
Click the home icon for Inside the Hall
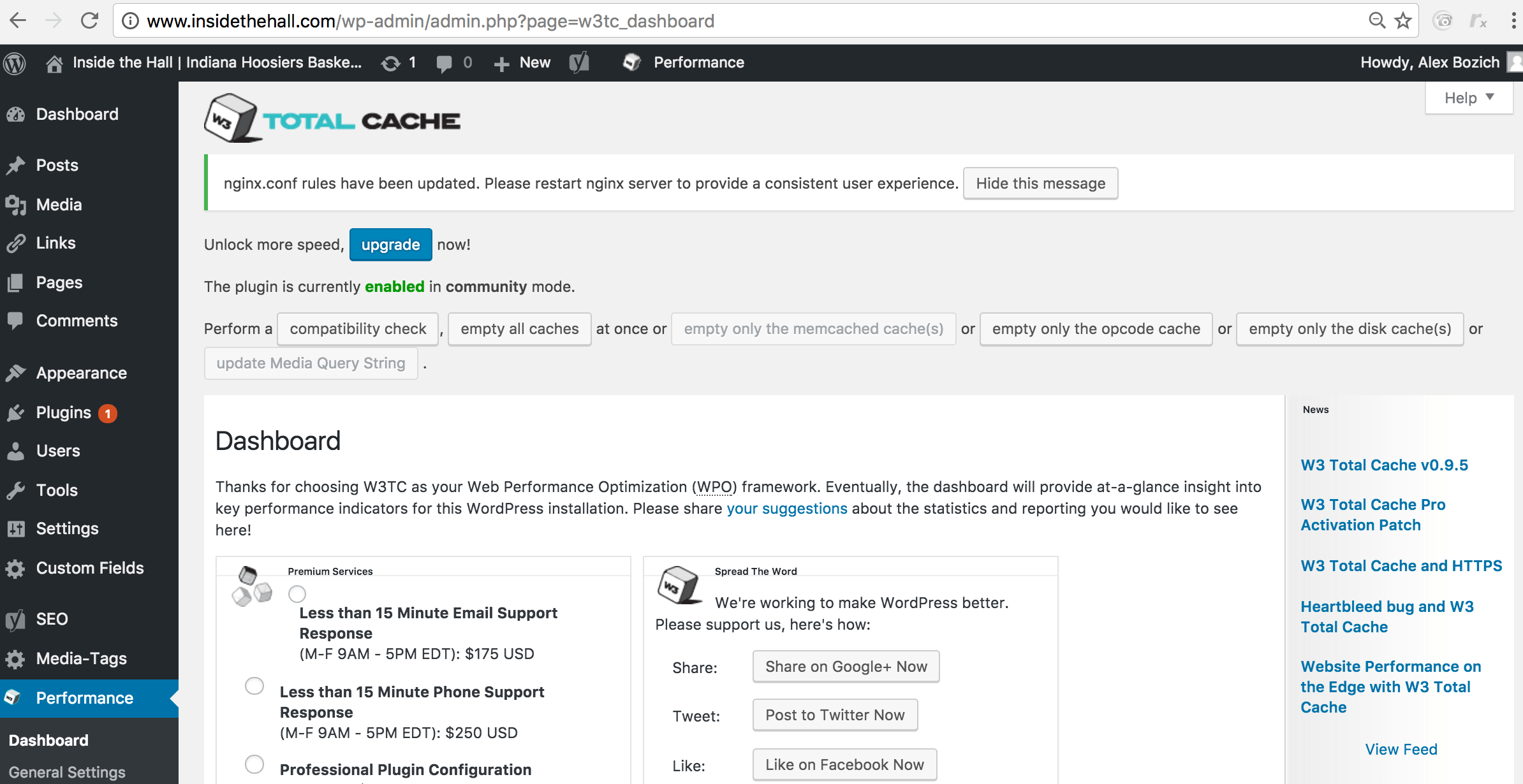click(x=54, y=63)
